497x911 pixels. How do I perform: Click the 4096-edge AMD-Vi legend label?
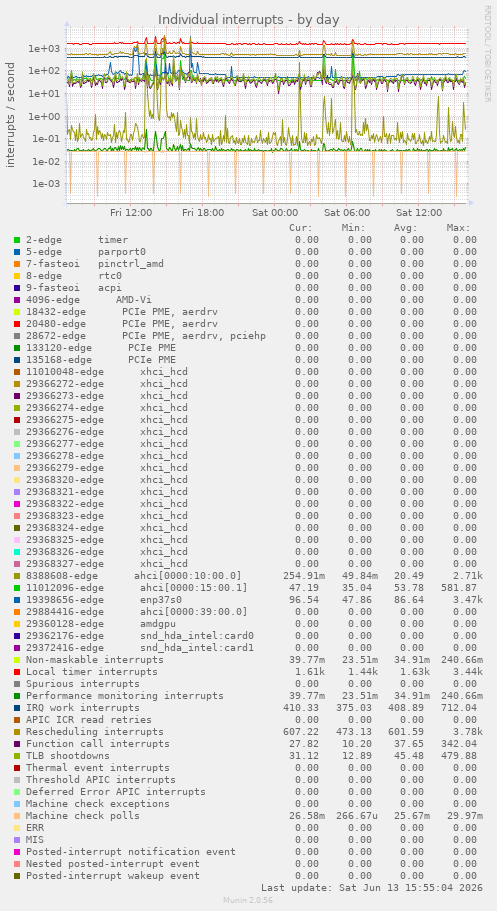(x=89, y=300)
